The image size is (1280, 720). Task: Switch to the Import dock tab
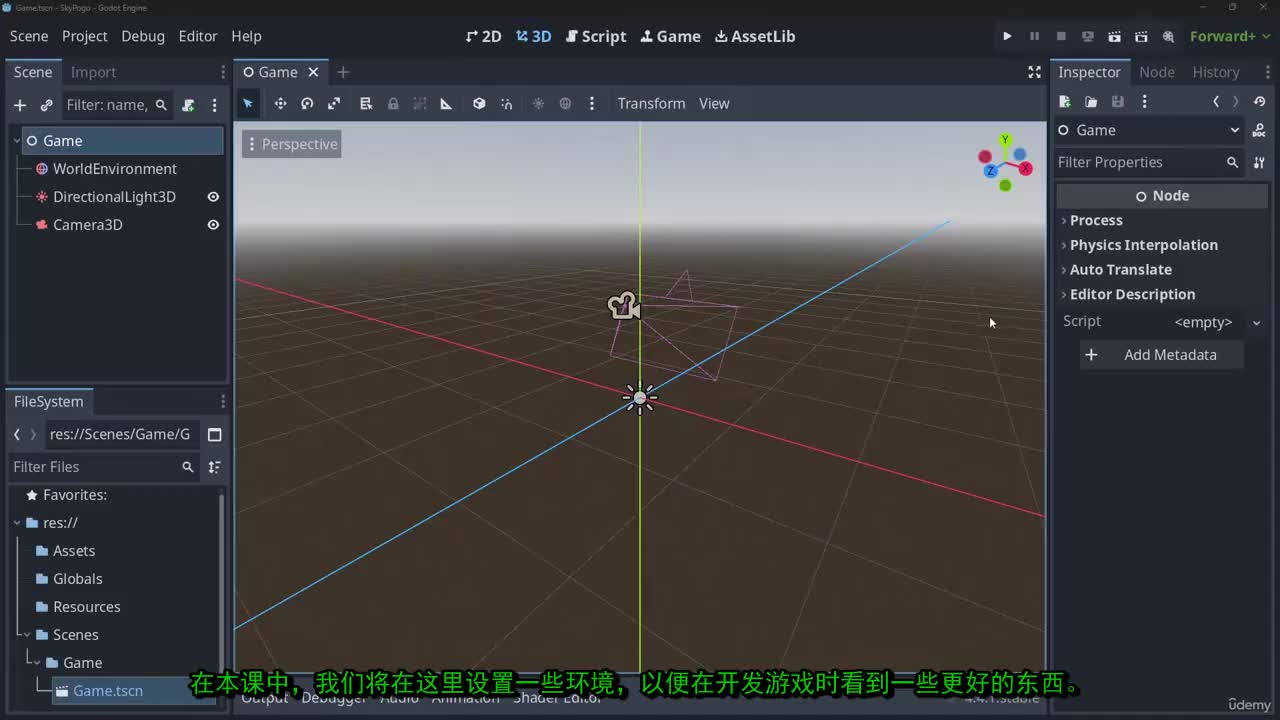click(x=93, y=72)
